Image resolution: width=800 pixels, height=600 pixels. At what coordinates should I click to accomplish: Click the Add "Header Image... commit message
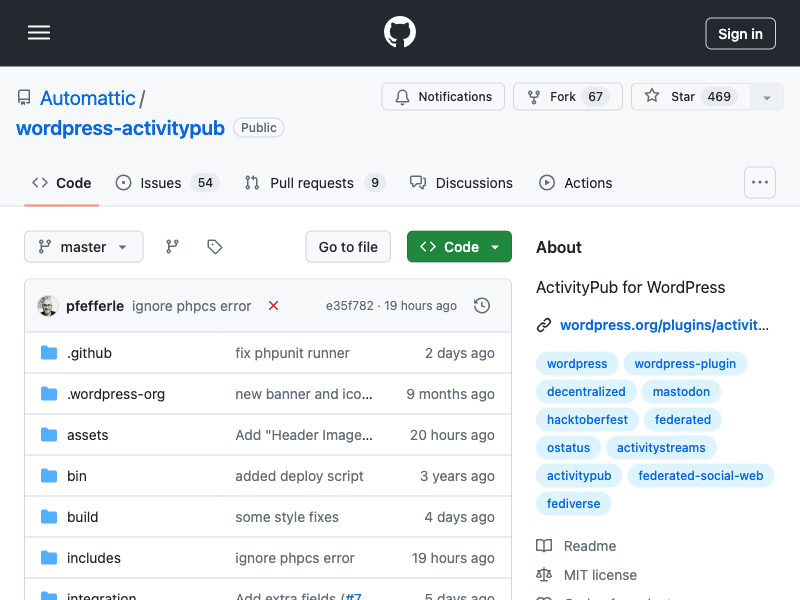pyautogui.click(x=304, y=435)
